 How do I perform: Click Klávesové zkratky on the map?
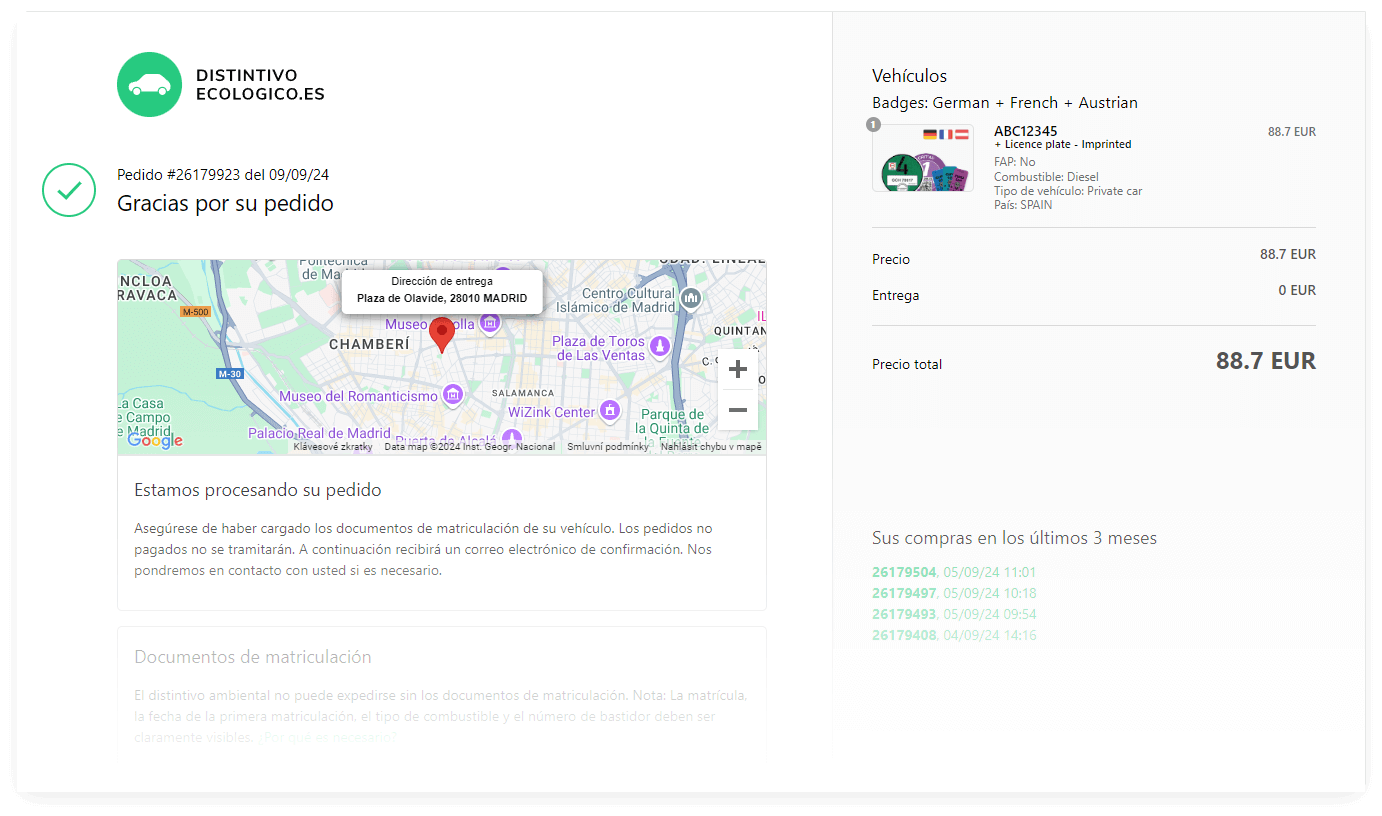pos(333,447)
